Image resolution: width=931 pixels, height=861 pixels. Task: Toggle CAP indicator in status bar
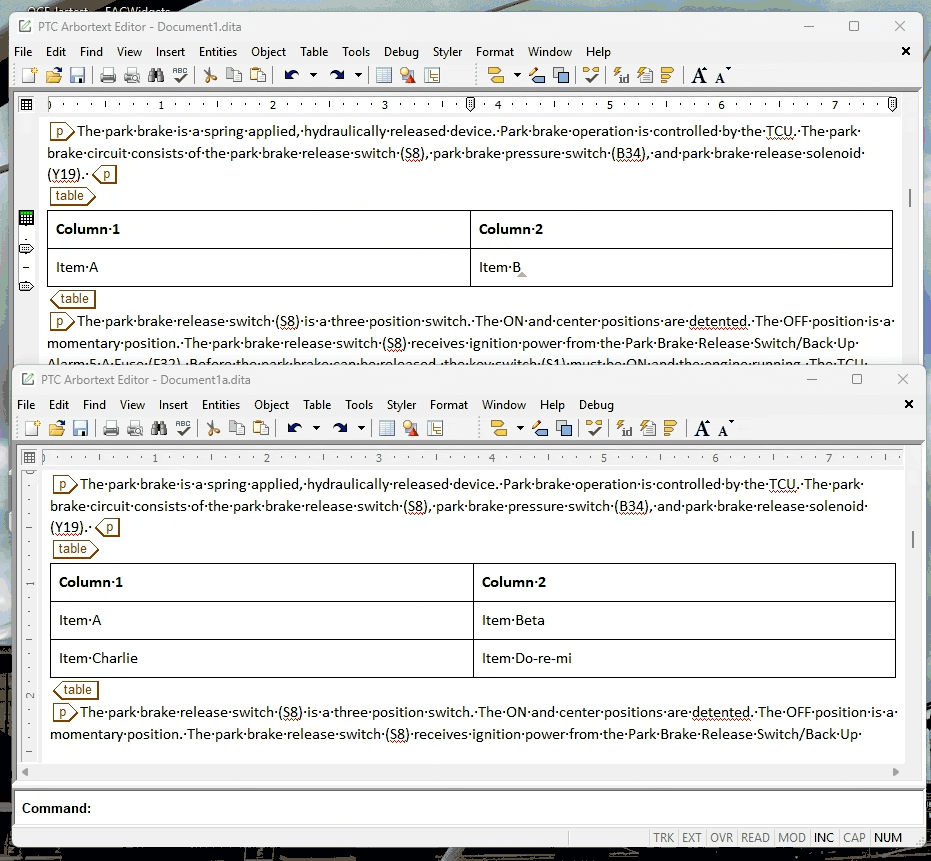coord(854,837)
